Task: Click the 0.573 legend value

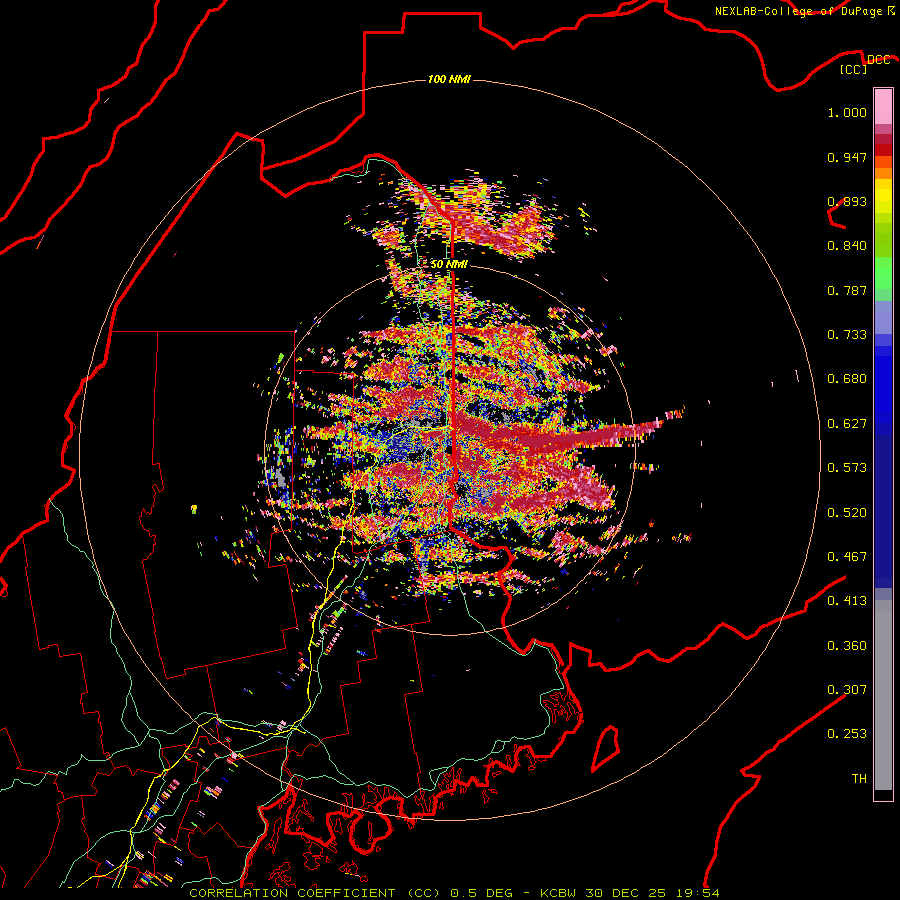Action: 847,468
